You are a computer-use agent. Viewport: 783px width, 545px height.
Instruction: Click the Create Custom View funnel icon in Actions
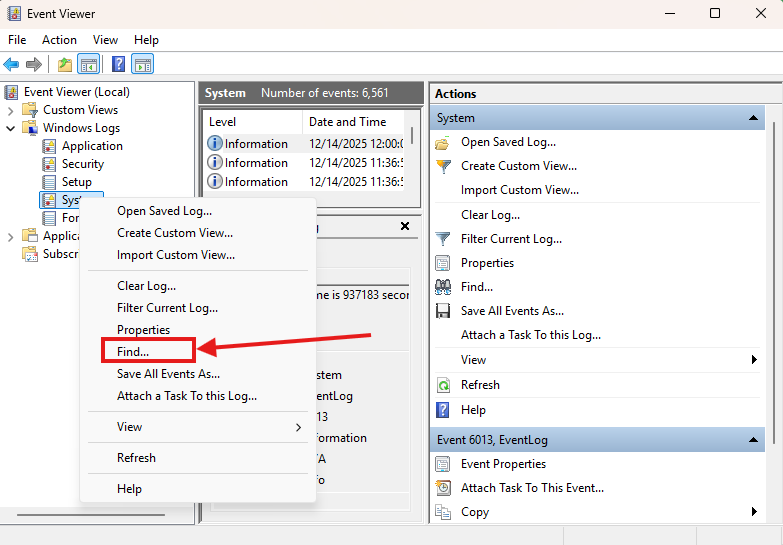coord(443,166)
